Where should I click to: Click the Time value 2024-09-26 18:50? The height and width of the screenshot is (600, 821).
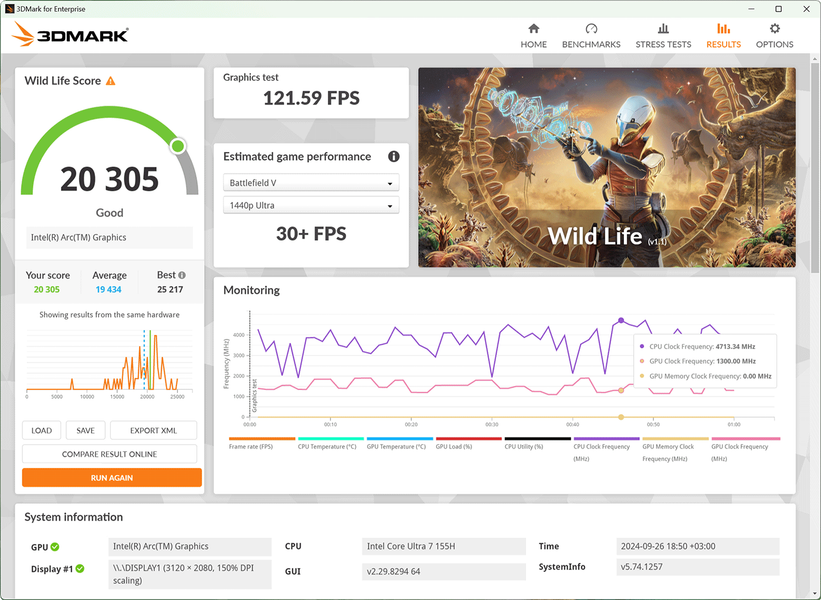(x=698, y=546)
